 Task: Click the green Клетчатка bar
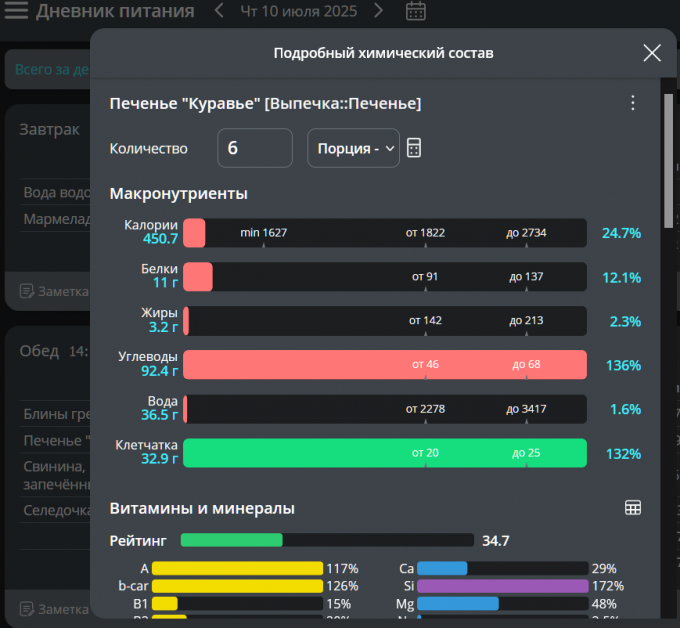[x=385, y=453]
